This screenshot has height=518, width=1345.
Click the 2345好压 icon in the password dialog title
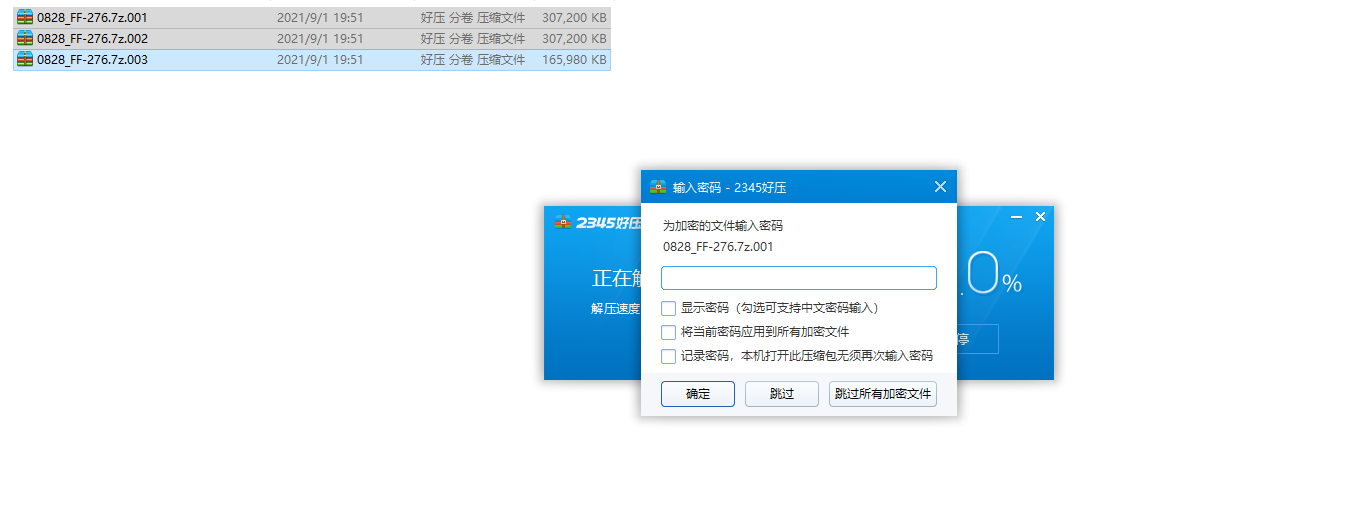tap(658, 187)
